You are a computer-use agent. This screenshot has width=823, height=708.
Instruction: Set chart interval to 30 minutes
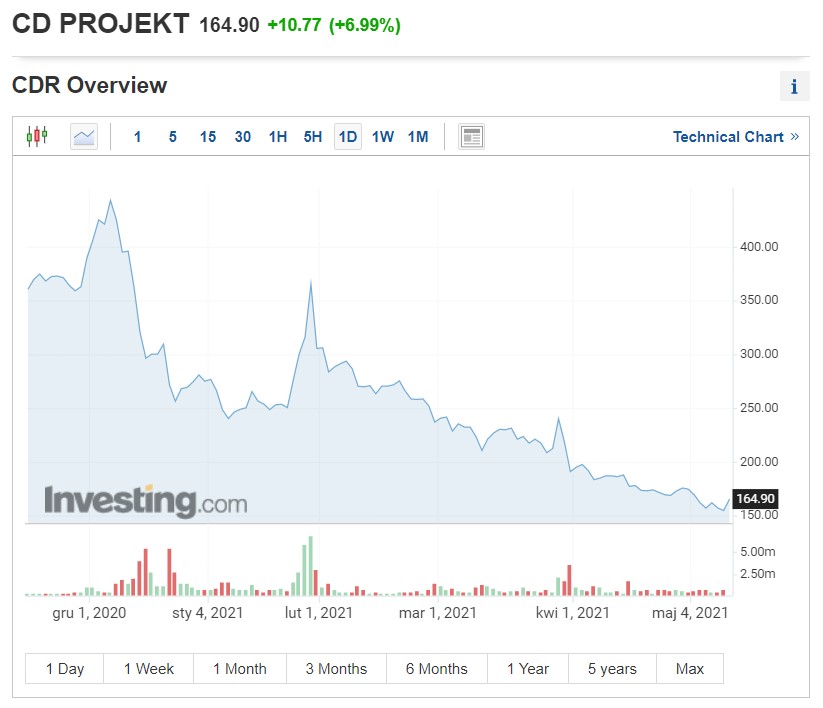(242, 137)
